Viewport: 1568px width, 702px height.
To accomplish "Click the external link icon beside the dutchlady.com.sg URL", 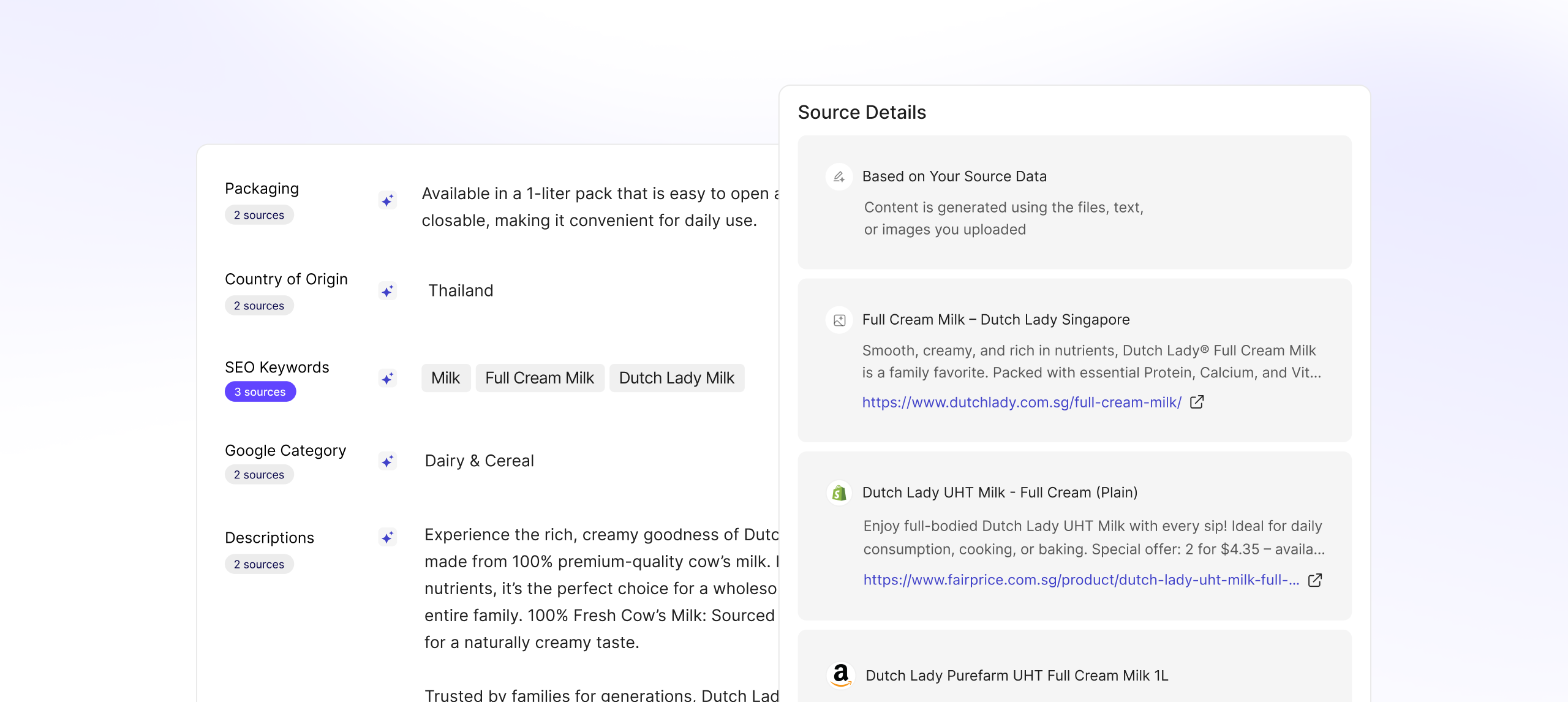I will pos(1197,402).
